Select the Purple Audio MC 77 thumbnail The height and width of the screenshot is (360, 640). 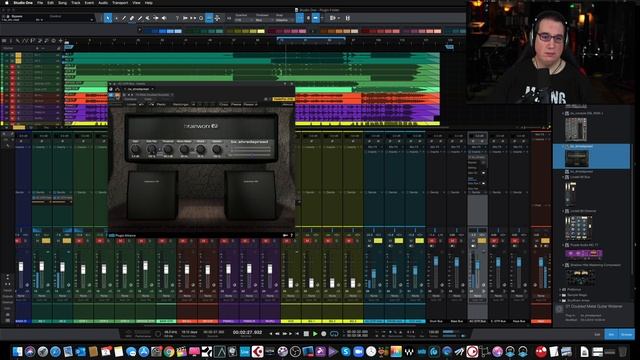(584, 254)
